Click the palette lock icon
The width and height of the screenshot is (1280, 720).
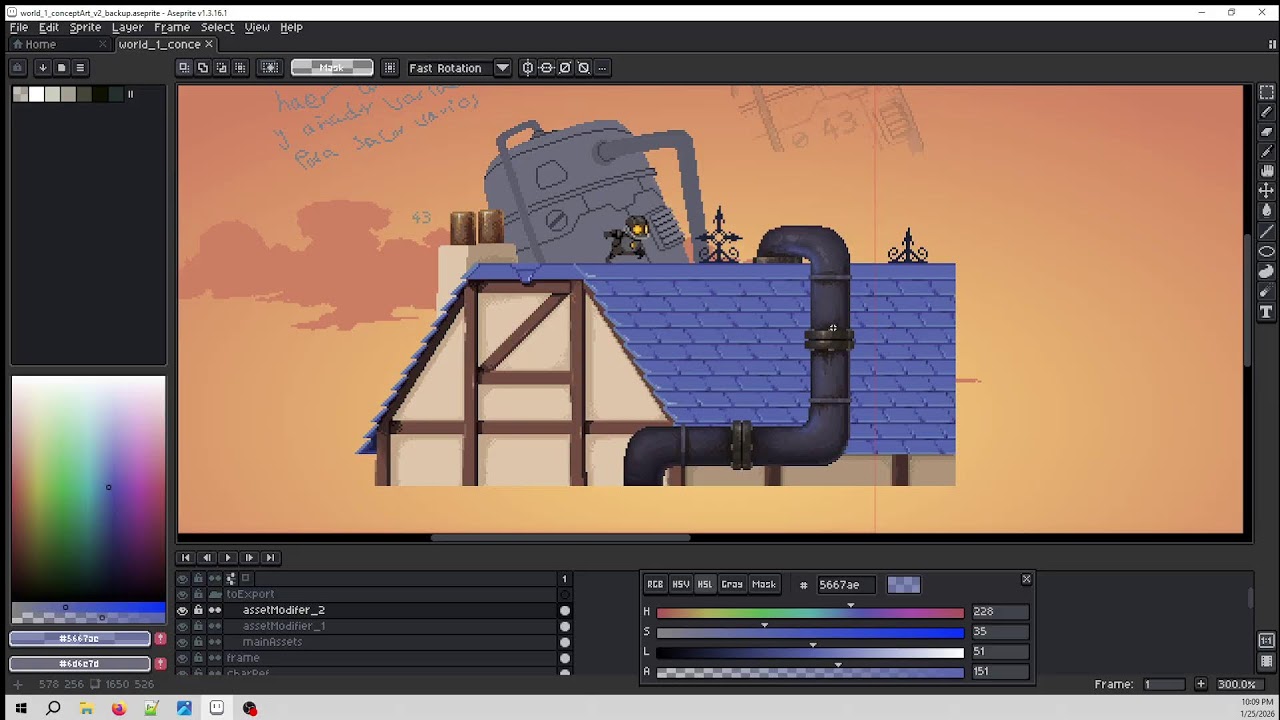pos(17,67)
